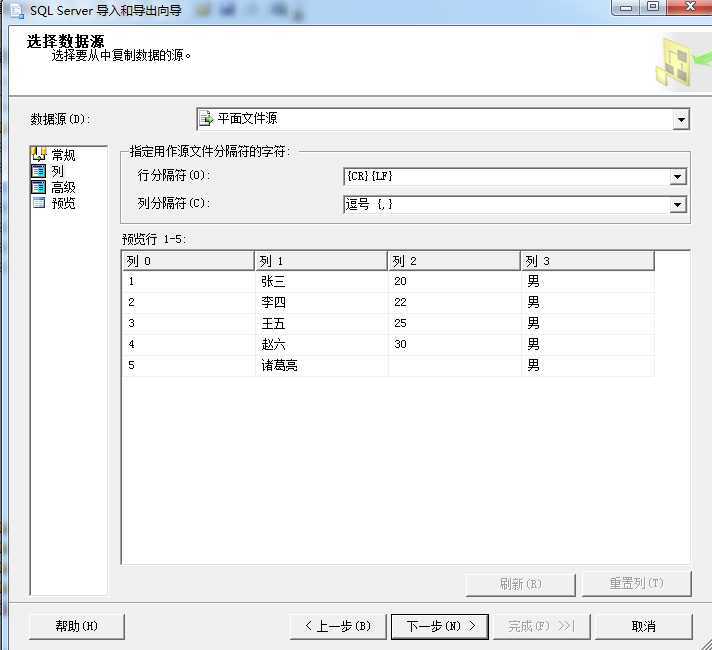Select the cell containing 赵六

(x=321, y=344)
